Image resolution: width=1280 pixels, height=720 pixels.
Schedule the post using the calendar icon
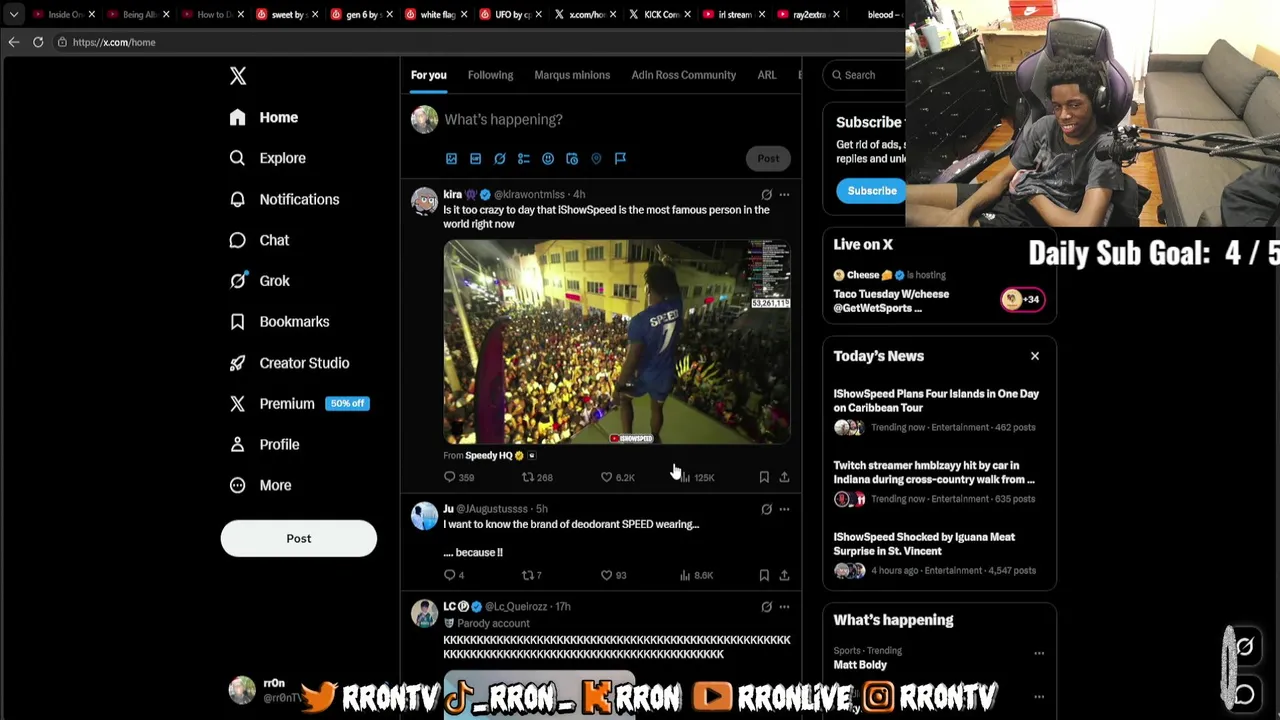[x=572, y=158]
